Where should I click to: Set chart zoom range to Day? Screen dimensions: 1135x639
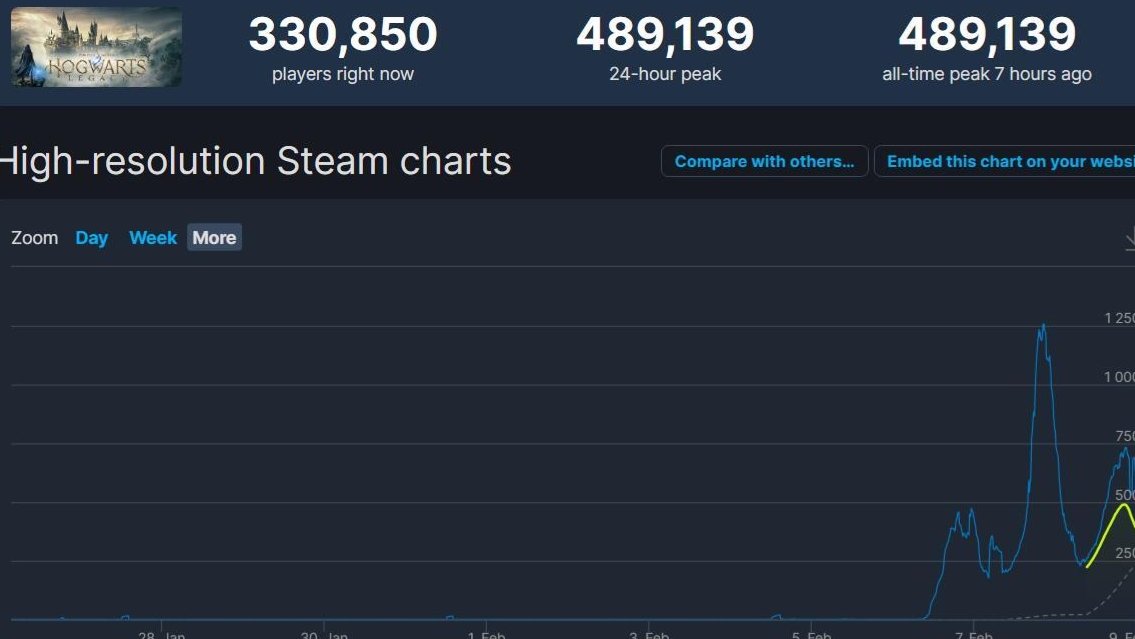[91, 237]
